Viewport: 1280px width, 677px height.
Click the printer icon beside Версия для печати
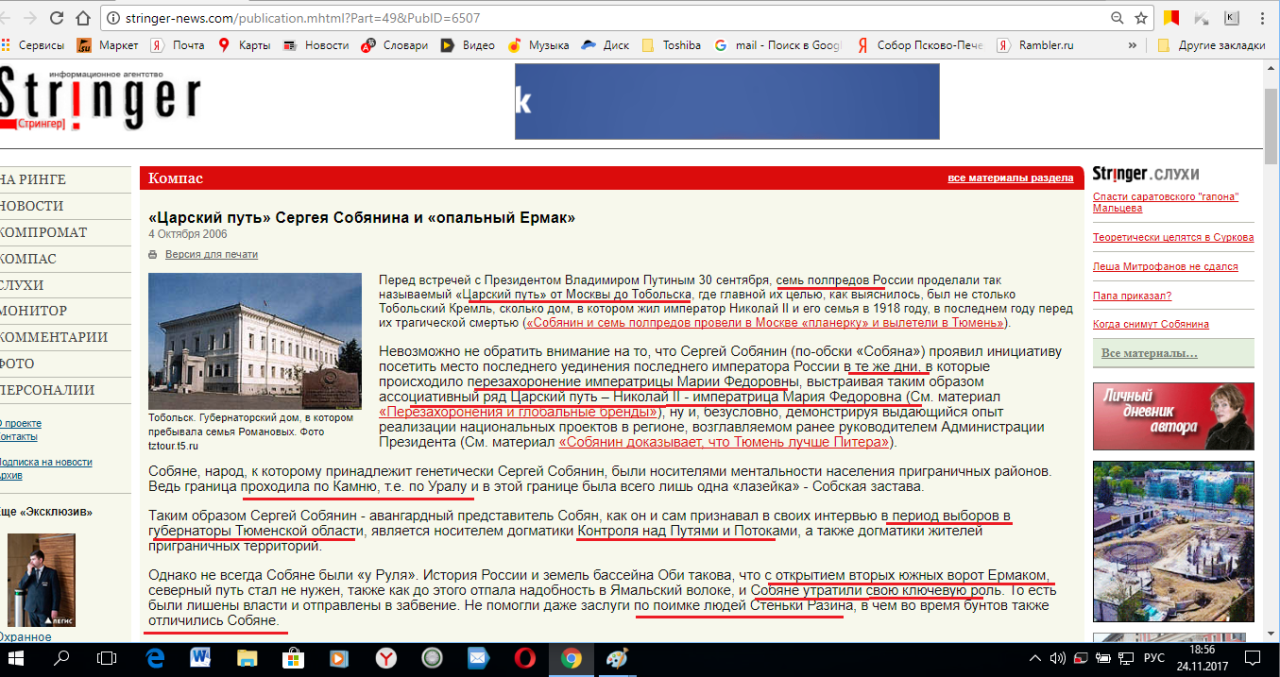coord(153,255)
